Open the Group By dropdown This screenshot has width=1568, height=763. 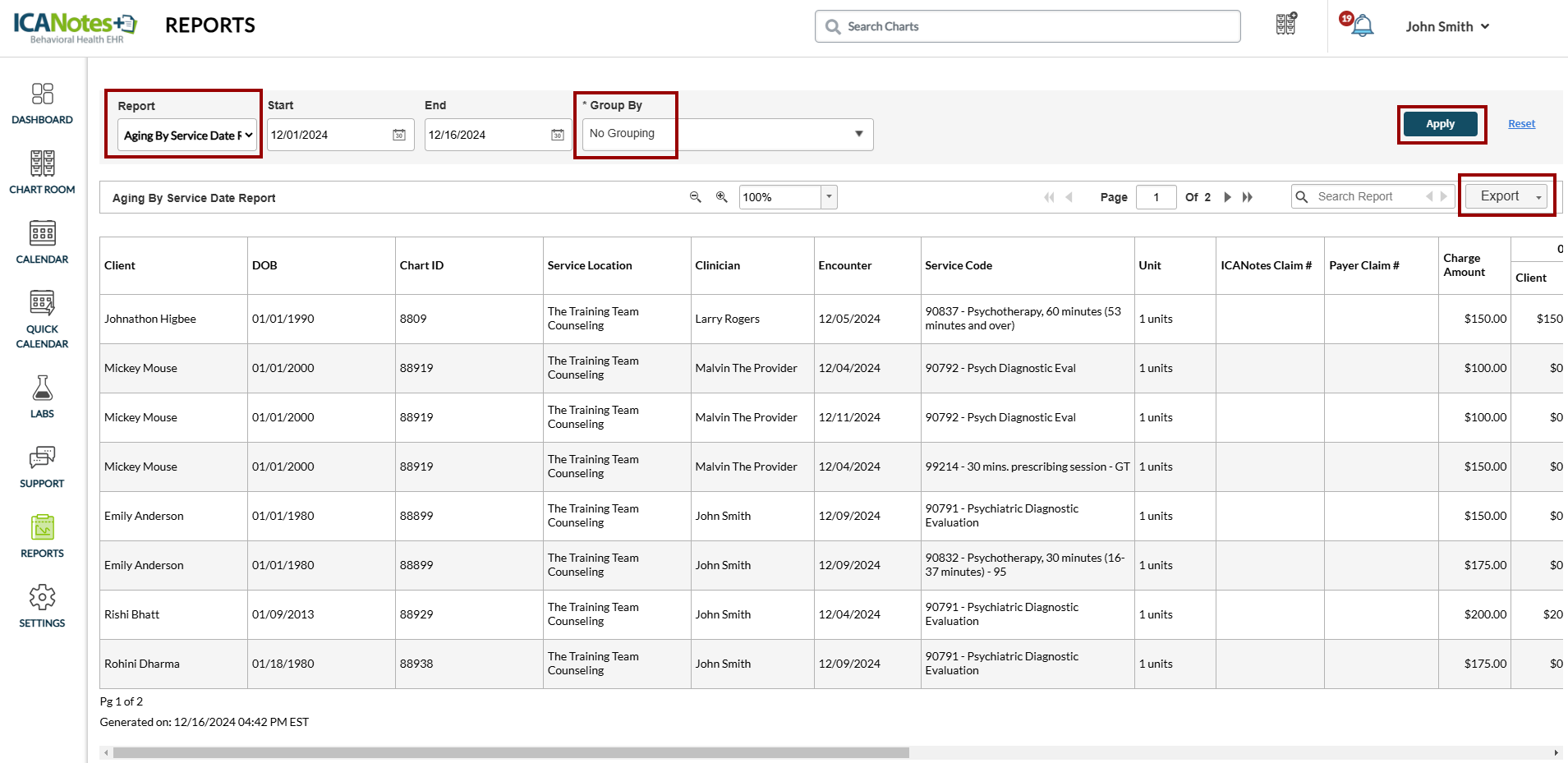pyautogui.click(x=727, y=134)
